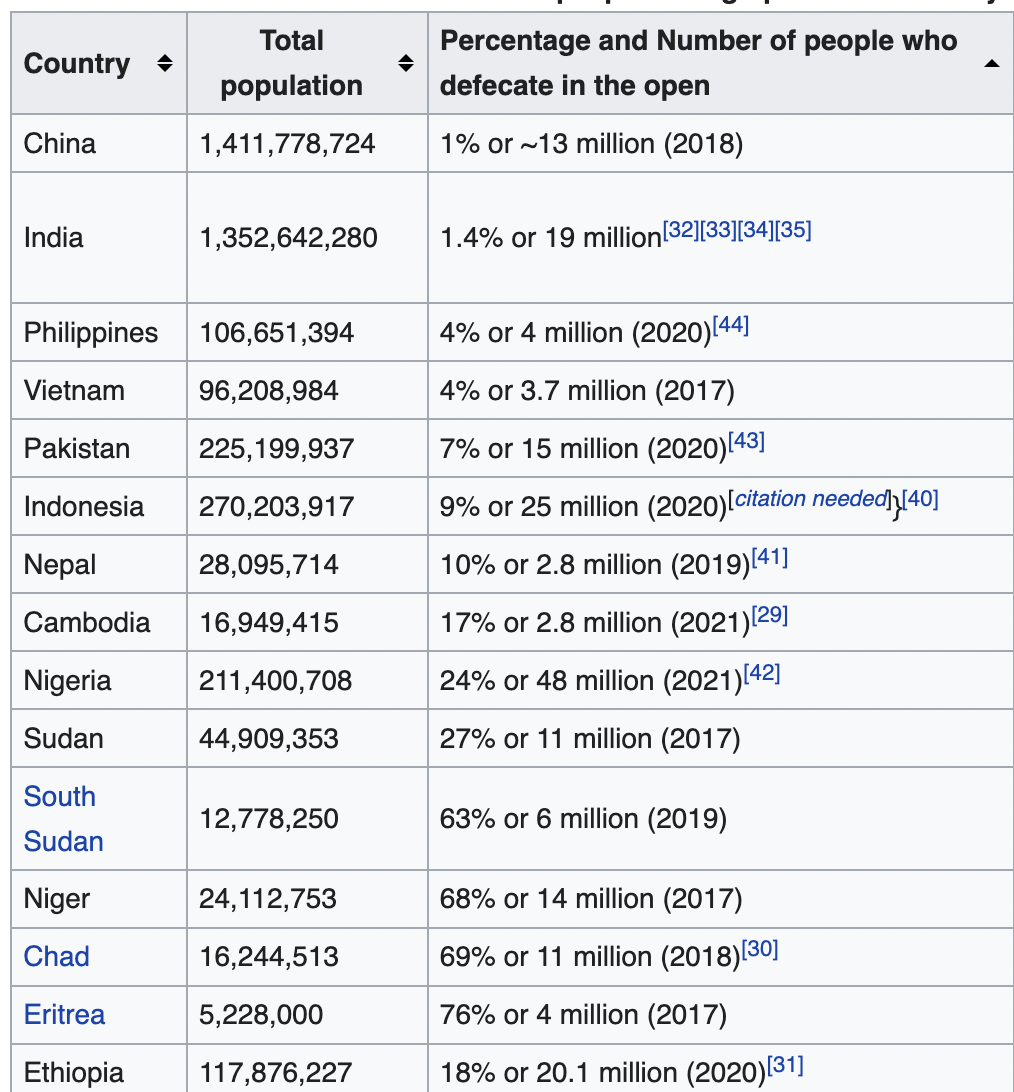Open citation 30 for Chad
This screenshot has width=1014, height=1092.
click(x=760, y=949)
